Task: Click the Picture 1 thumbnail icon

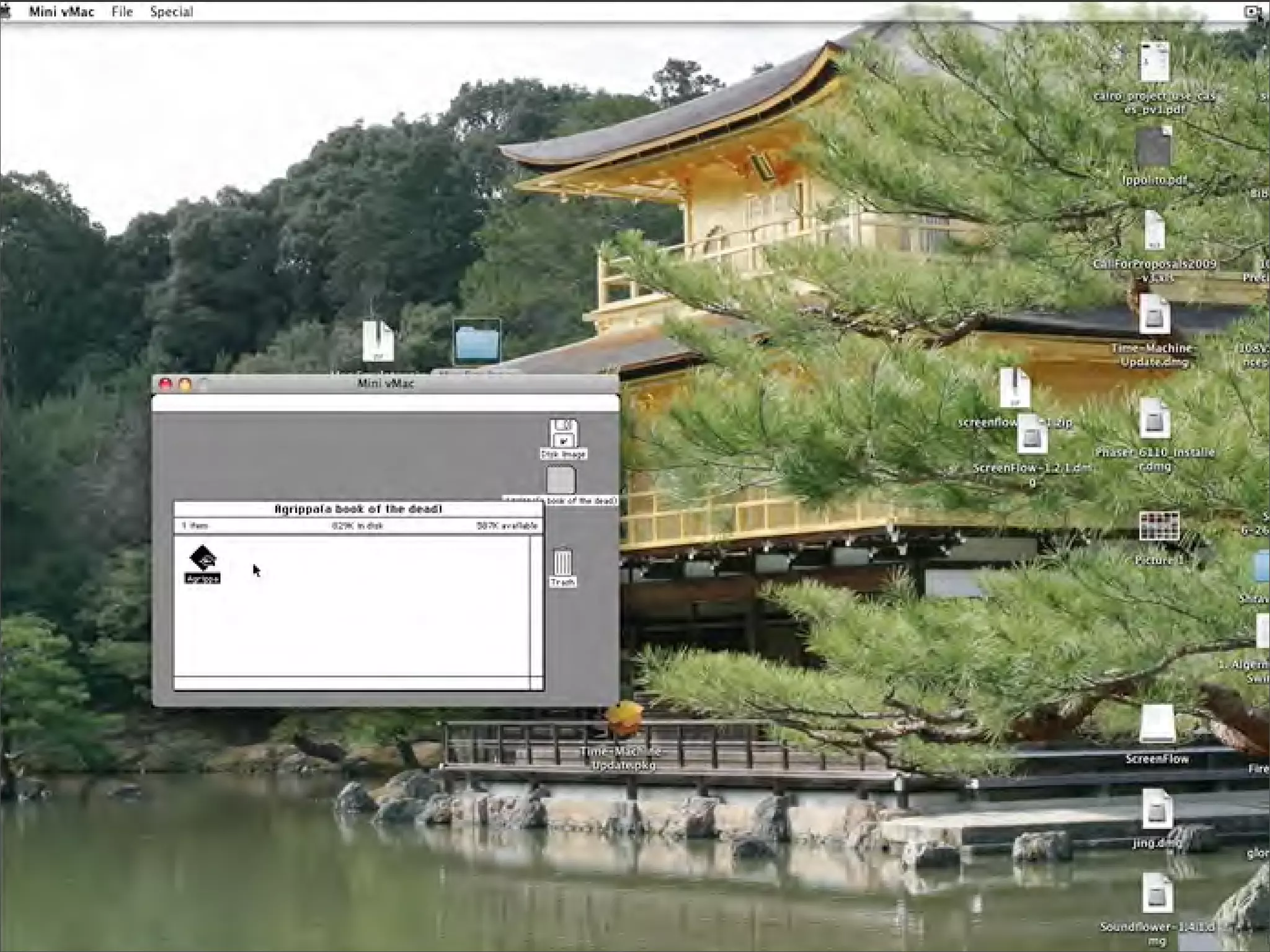Action: pos(1158,527)
